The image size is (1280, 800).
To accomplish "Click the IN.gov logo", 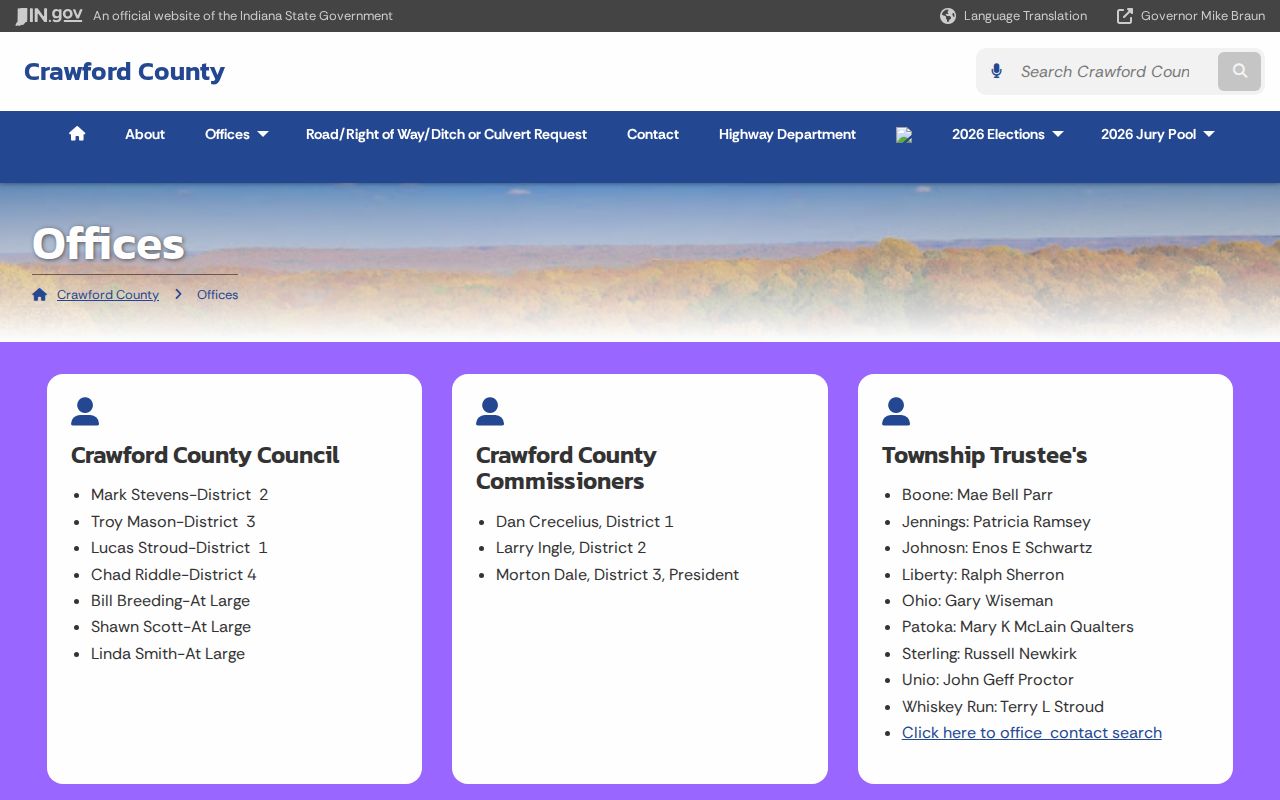I will click(49, 16).
